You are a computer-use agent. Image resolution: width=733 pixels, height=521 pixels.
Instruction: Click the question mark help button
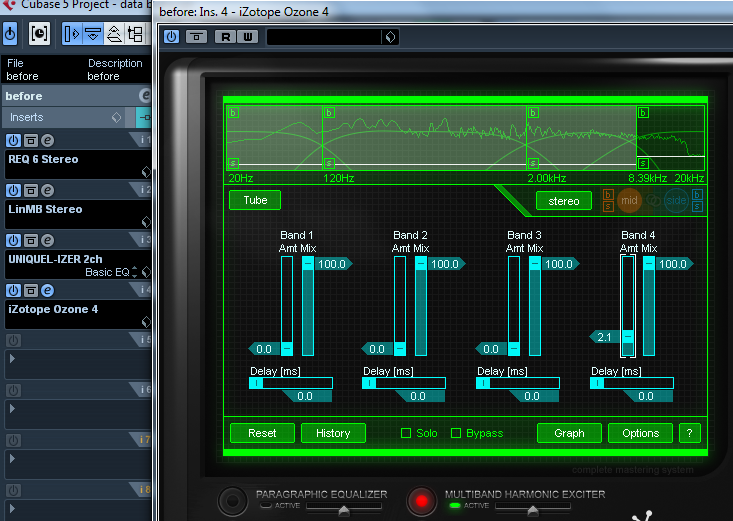coord(689,433)
